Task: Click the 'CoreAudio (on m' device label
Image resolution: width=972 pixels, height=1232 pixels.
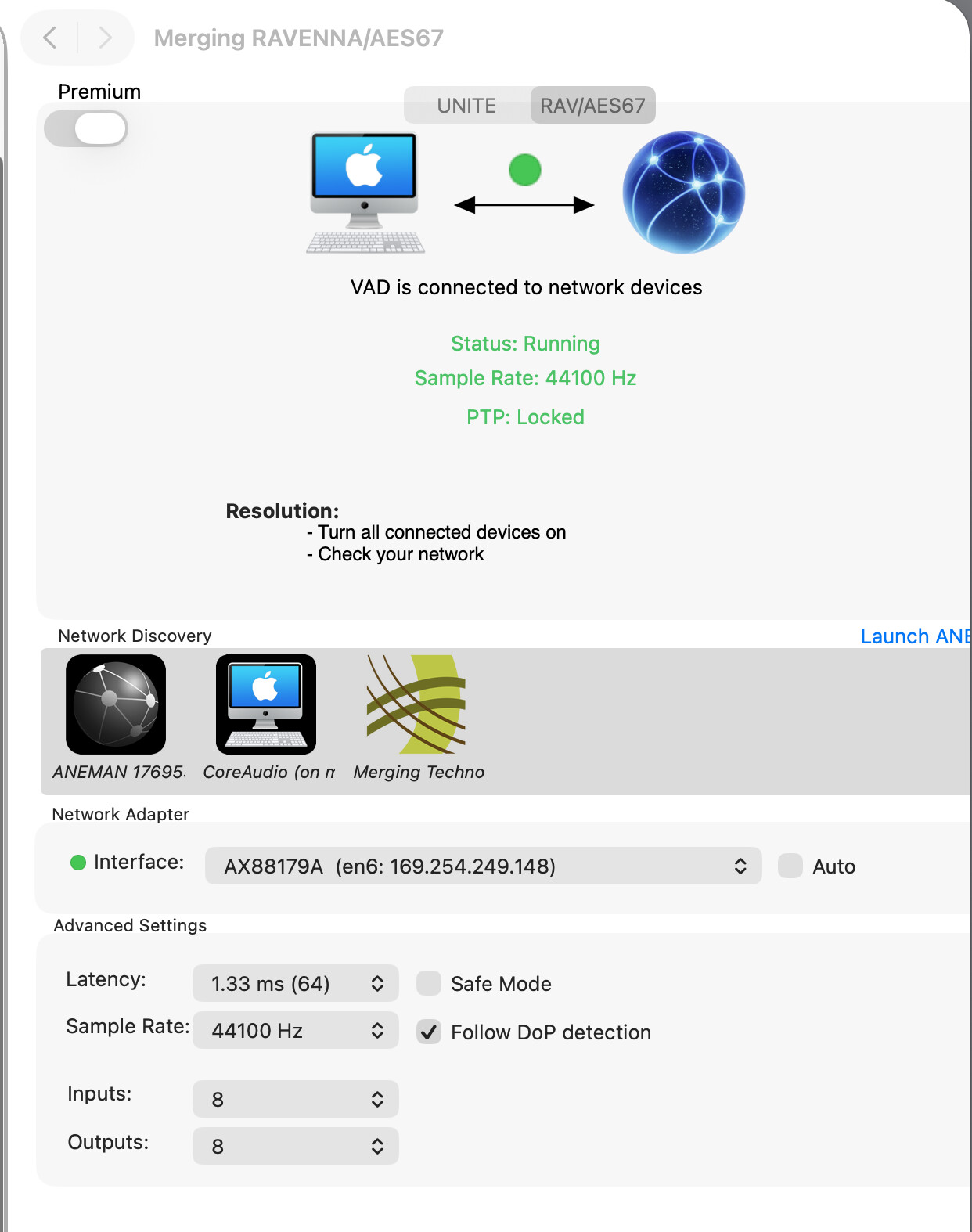Action: click(x=268, y=772)
